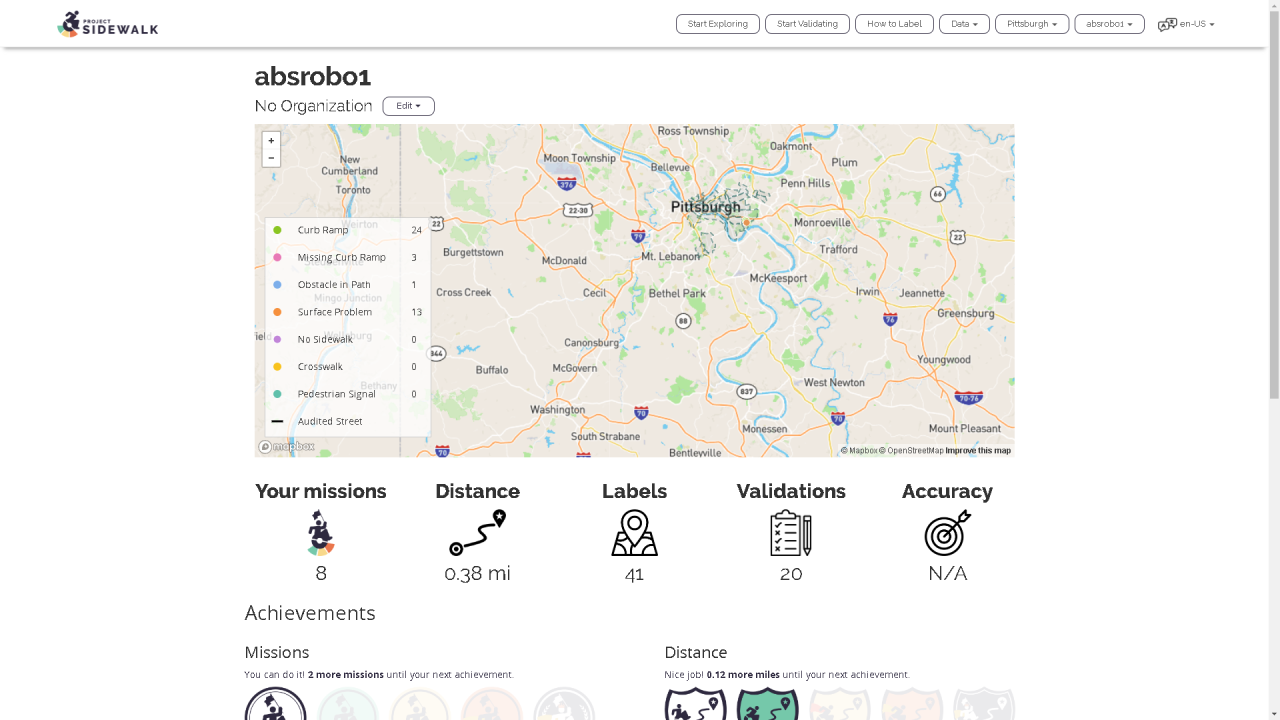Click the Mapbox logo on map

tap(287, 447)
